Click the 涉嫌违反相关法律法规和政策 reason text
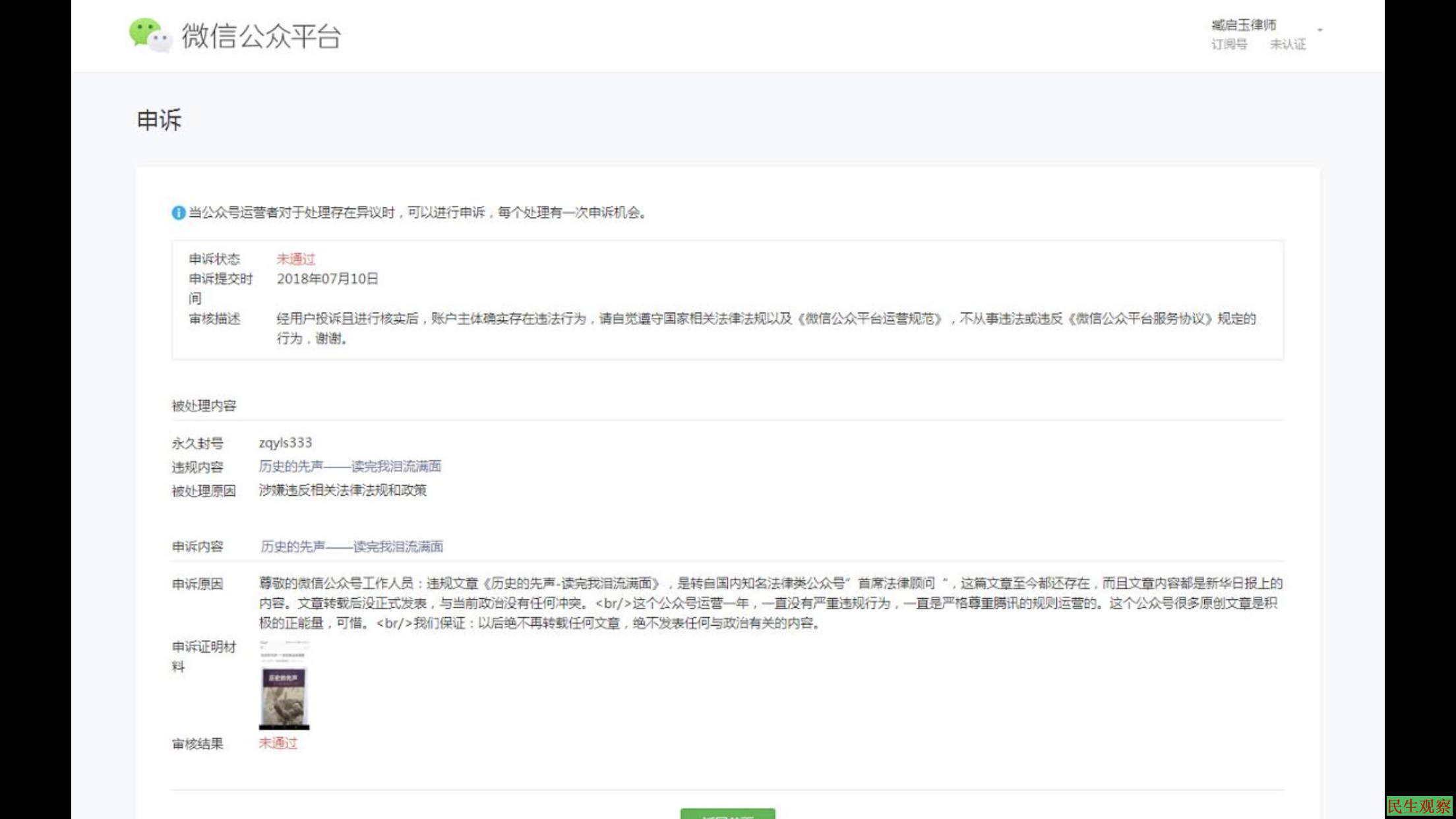 click(x=342, y=490)
